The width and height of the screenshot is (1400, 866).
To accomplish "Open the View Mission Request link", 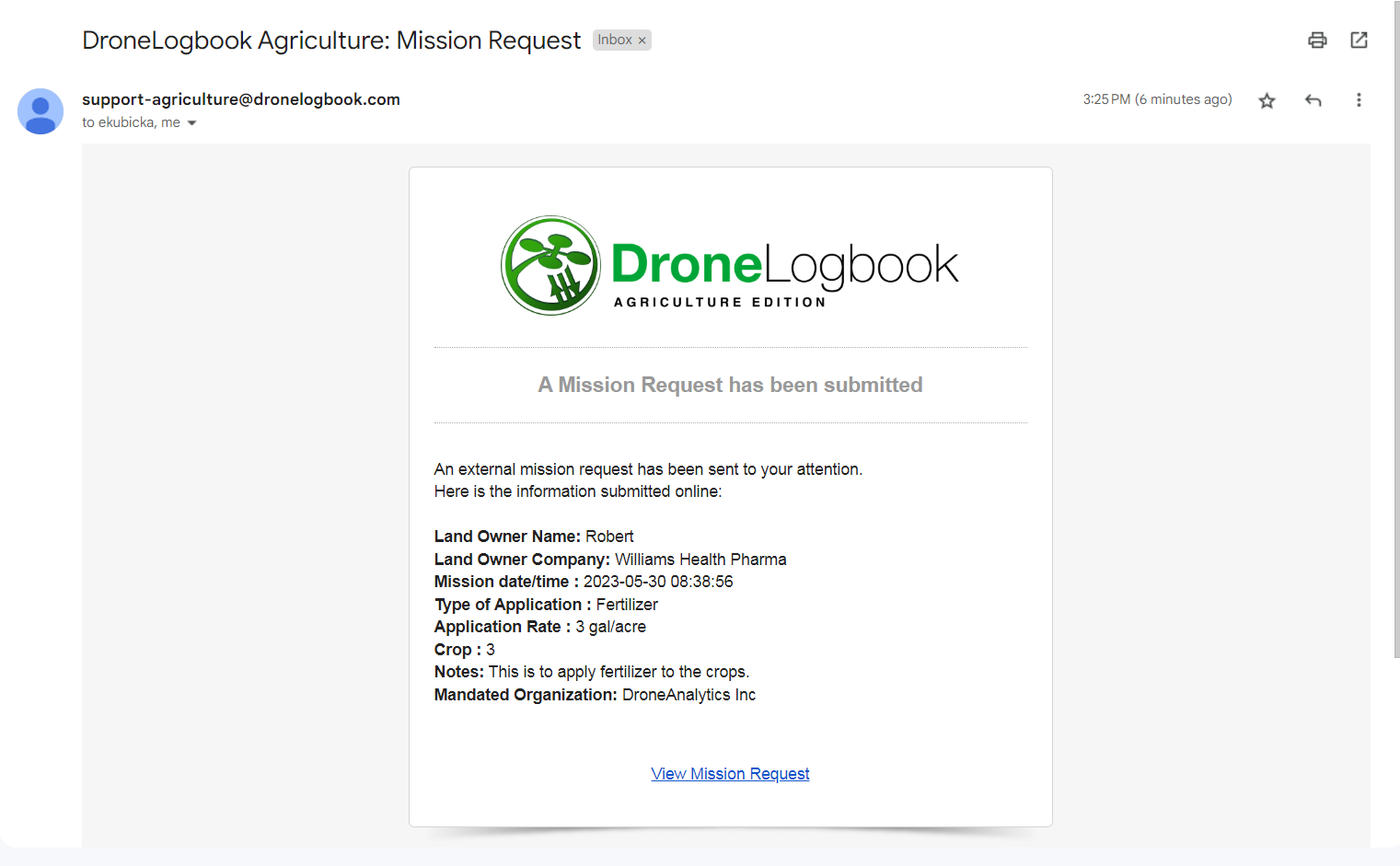I will [x=730, y=774].
